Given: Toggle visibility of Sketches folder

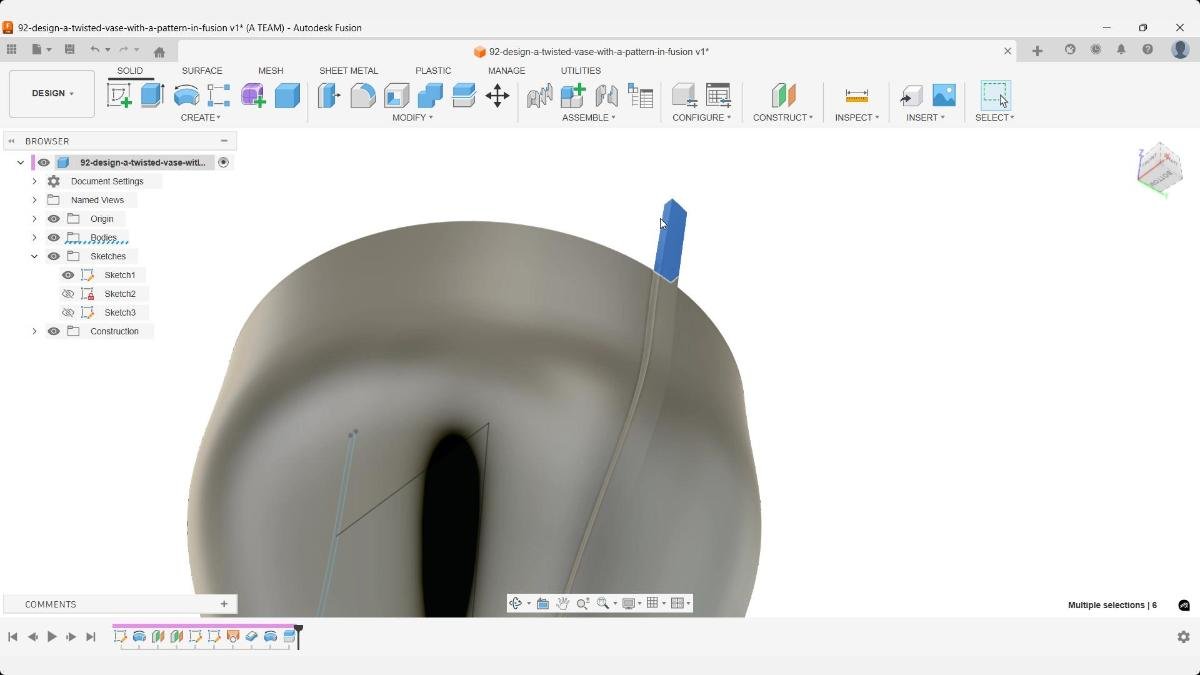Looking at the screenshot, I should coord(54,256).
